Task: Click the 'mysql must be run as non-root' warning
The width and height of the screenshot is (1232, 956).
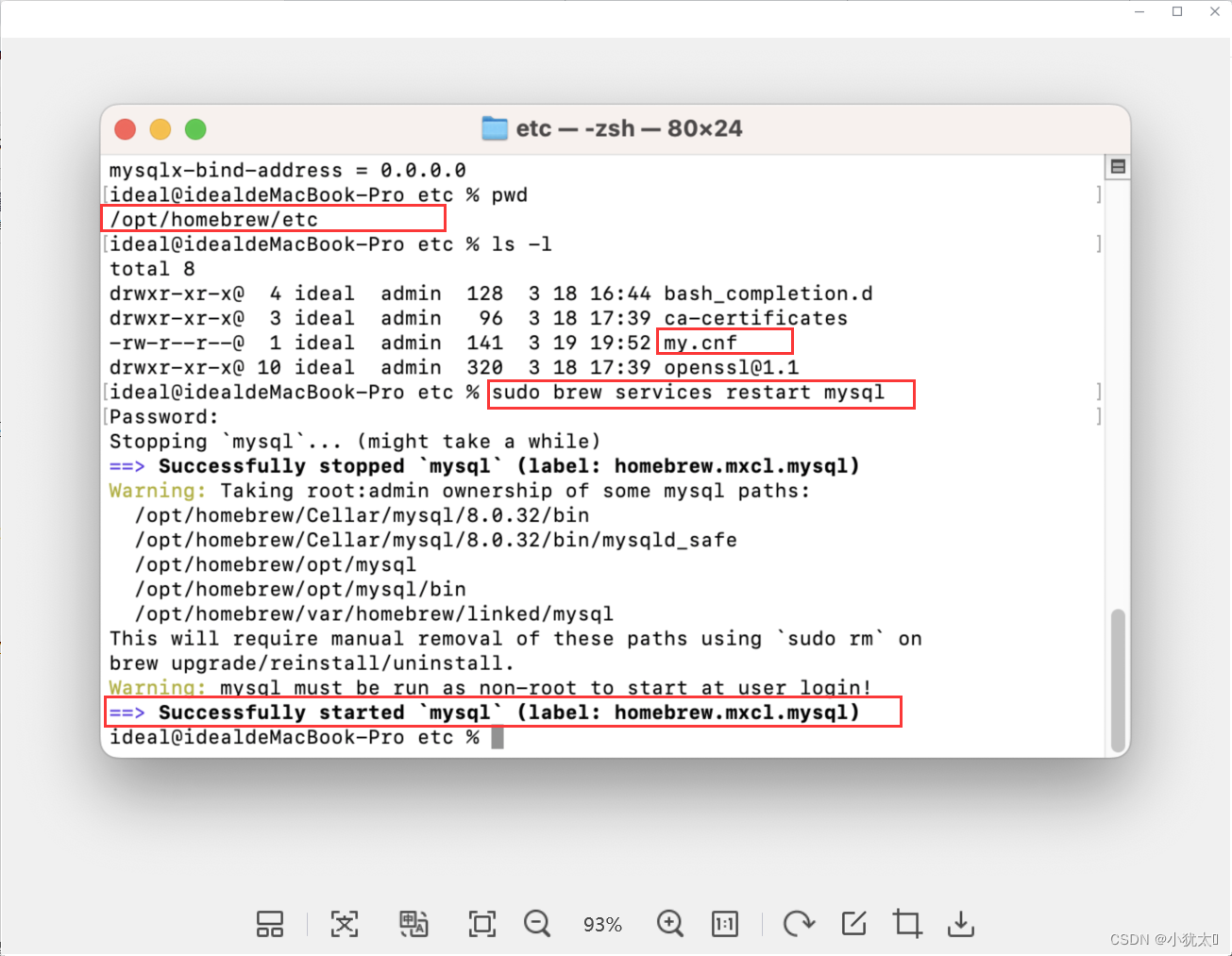Action: [x=491, y=688]
